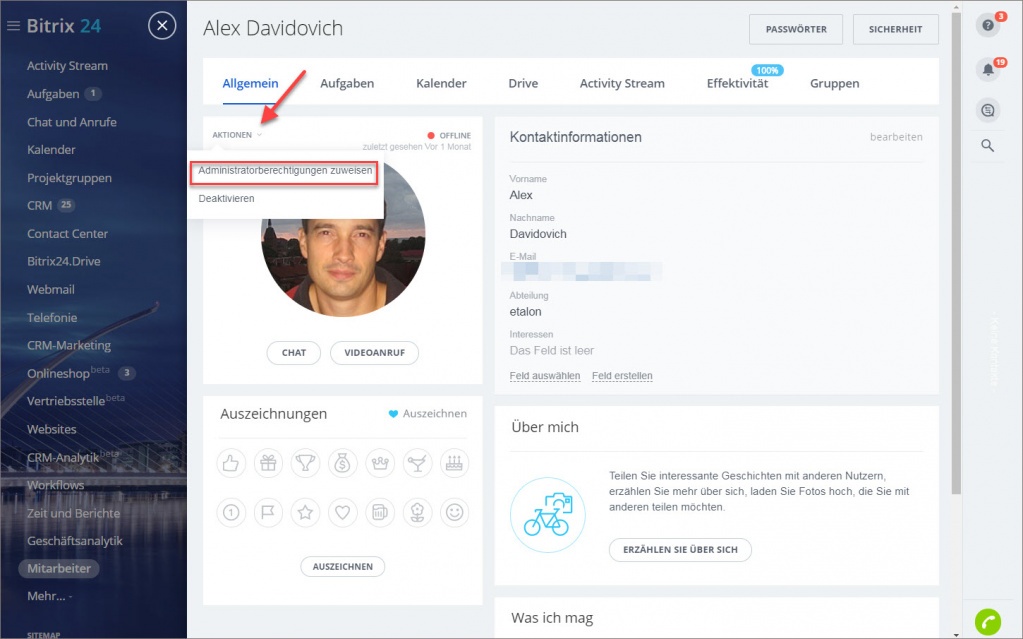This screenshot has width=1023, height=639.
Task: Click the Feld erstellen link
Action: [x=622, y=376]
